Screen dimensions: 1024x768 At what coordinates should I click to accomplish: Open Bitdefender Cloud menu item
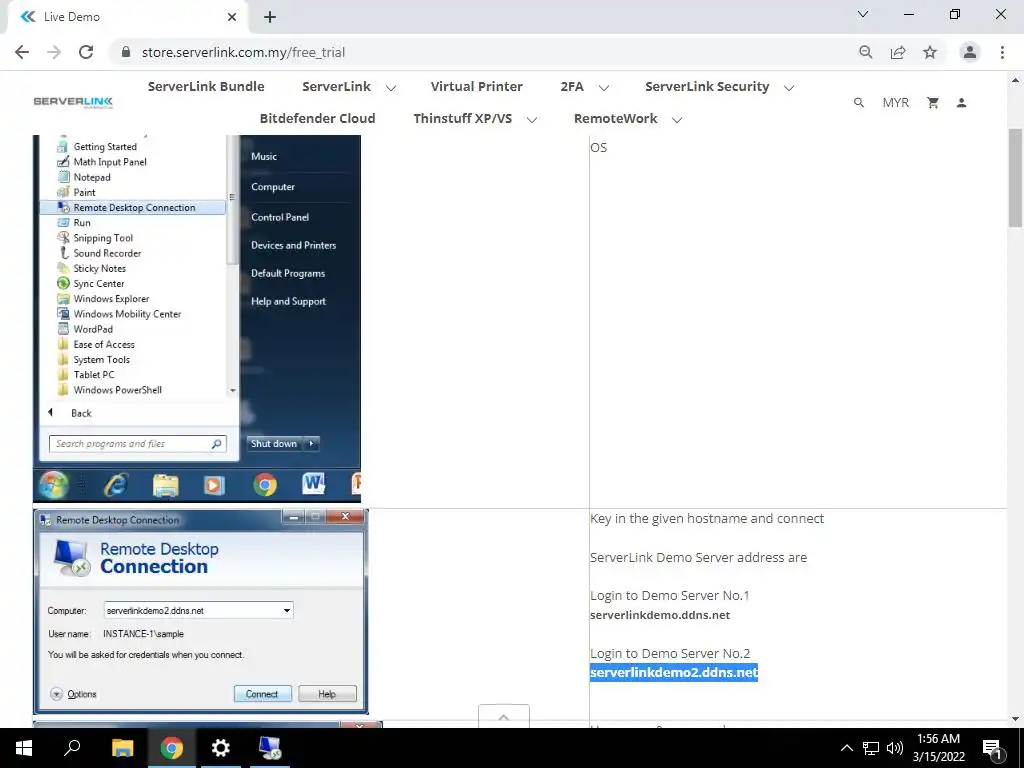(317, 118)
